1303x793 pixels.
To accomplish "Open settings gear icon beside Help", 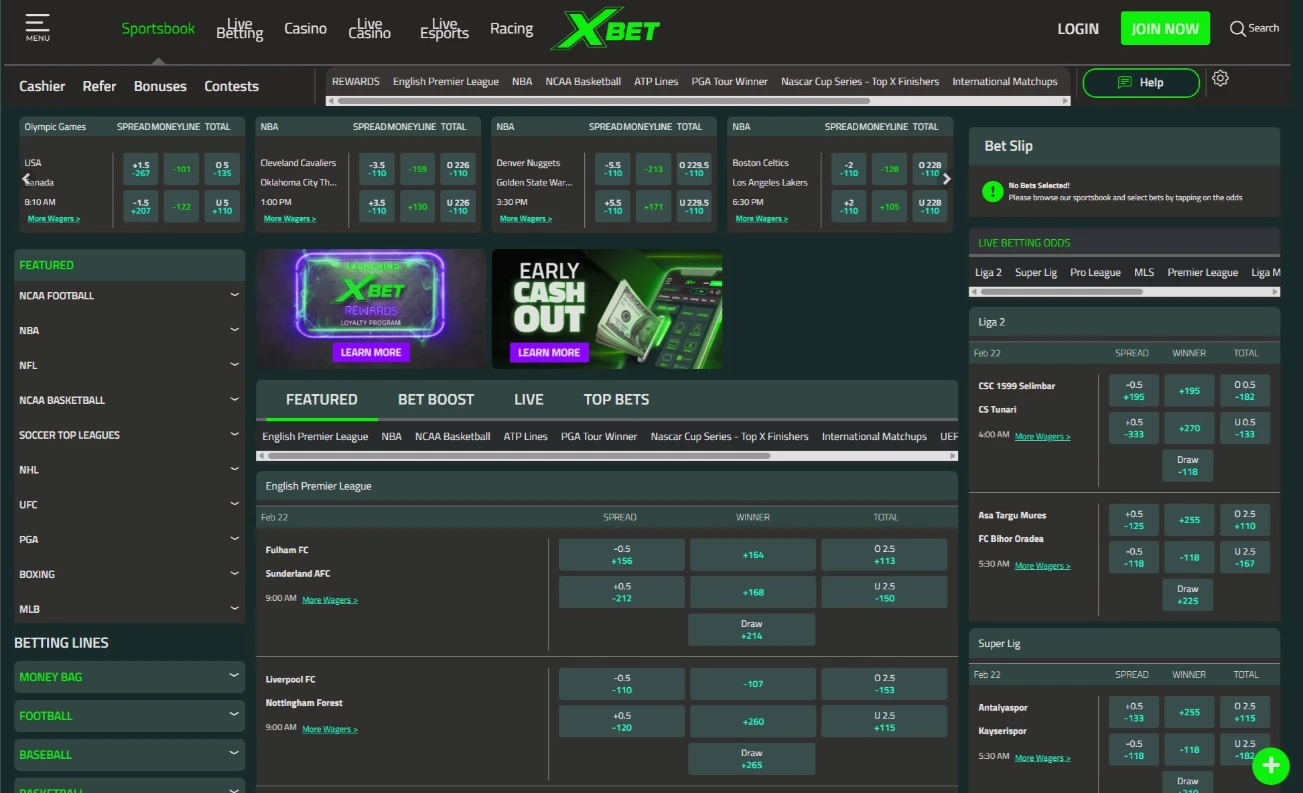I will 1220,78.
